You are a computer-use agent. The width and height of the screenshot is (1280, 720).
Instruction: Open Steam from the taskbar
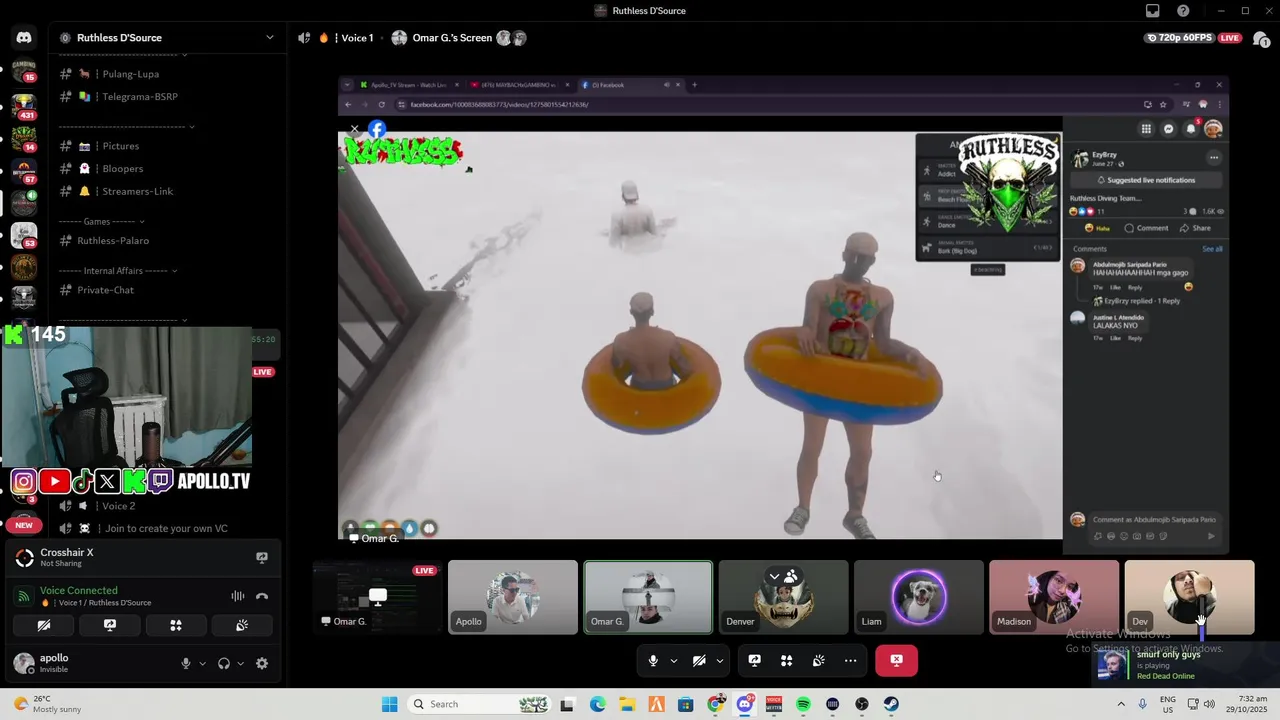click(891, 704)
